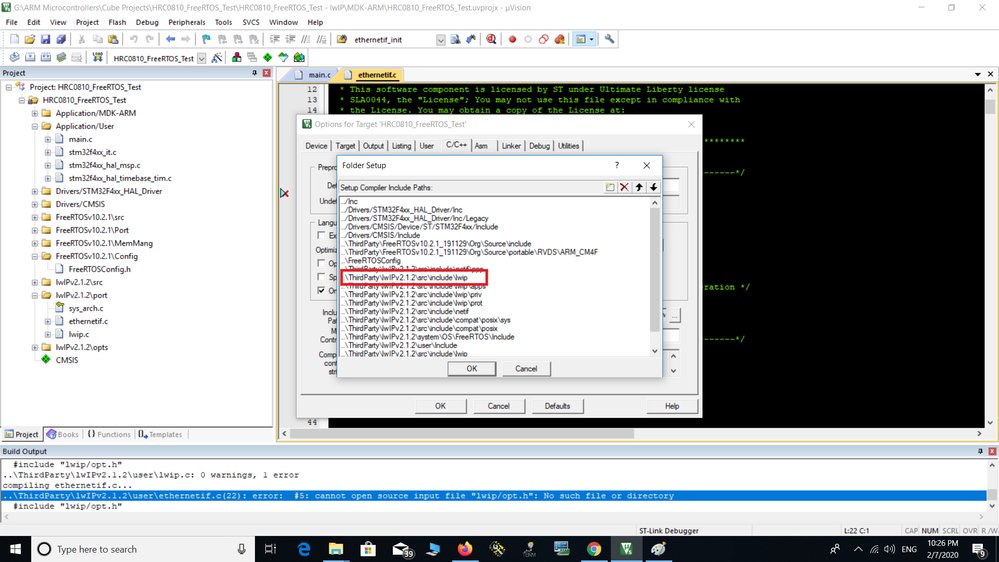Open the Peripherals menu
Image resolution: width=999 pixels, height=562 pixels.
point(186,22)
